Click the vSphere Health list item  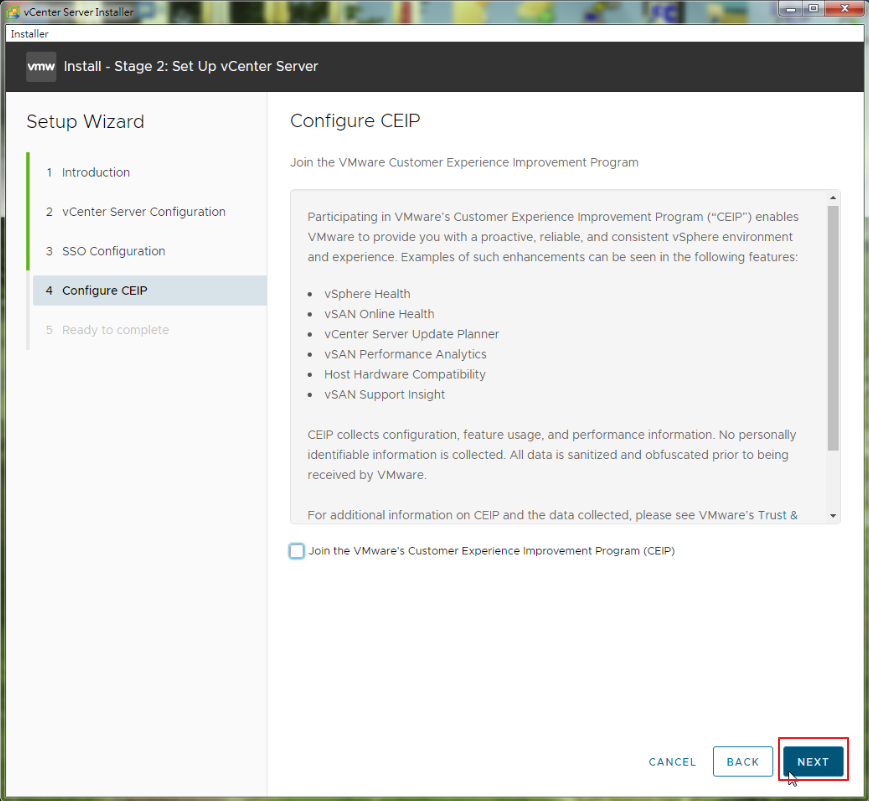tap(367, 294)
